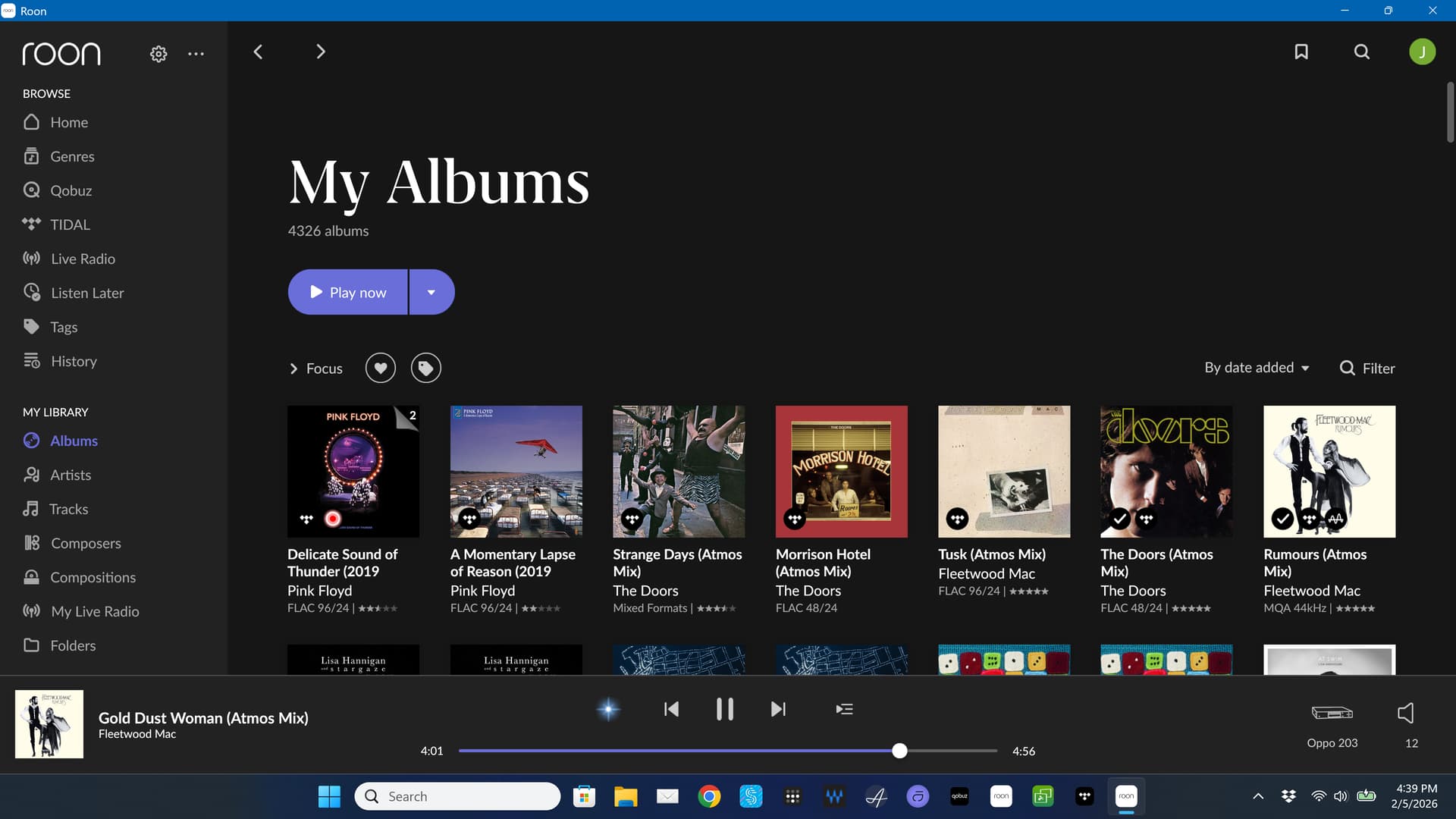Expand the Play now dropdown arrow
The height and width of the screenshot is (819, 1456).
point(431,292)
